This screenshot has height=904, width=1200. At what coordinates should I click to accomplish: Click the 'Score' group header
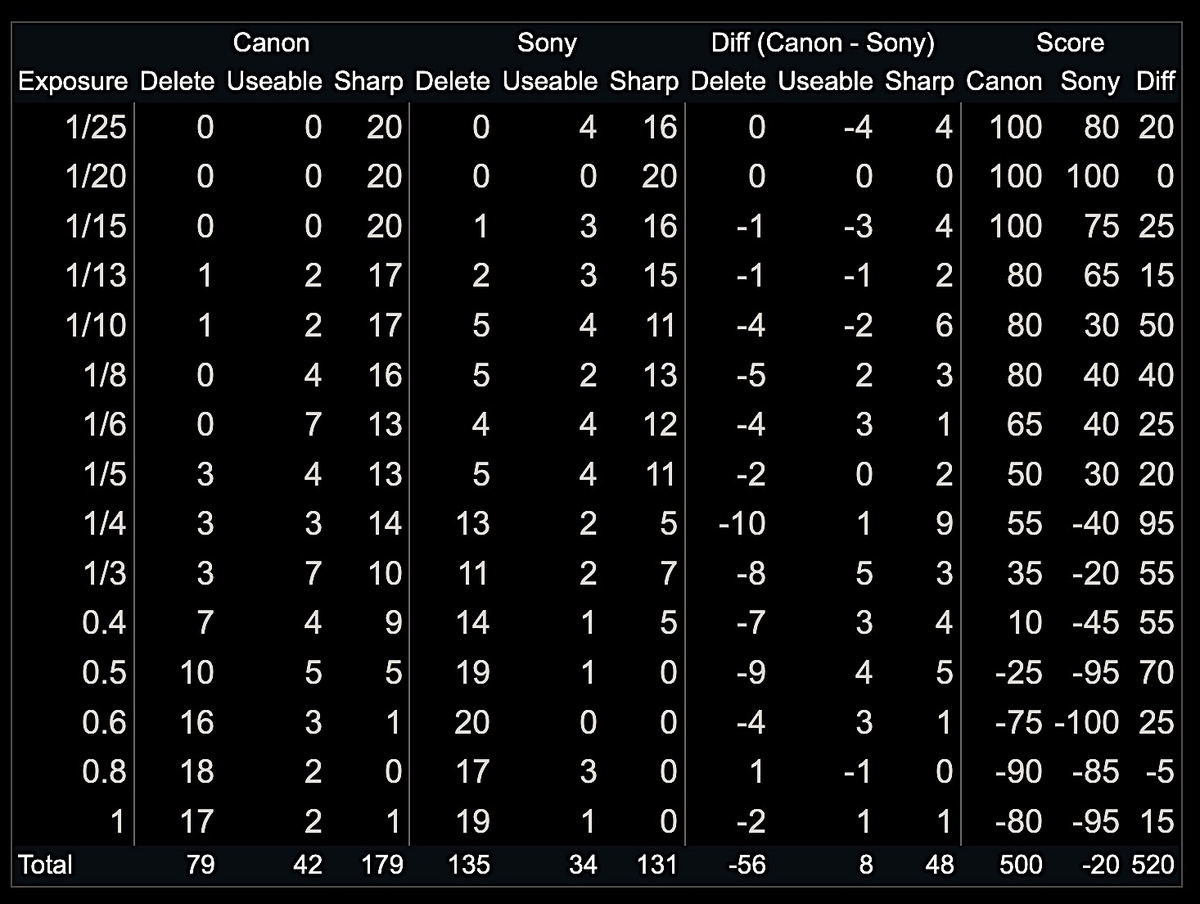pyautogui.click(x=1070, y=43)
